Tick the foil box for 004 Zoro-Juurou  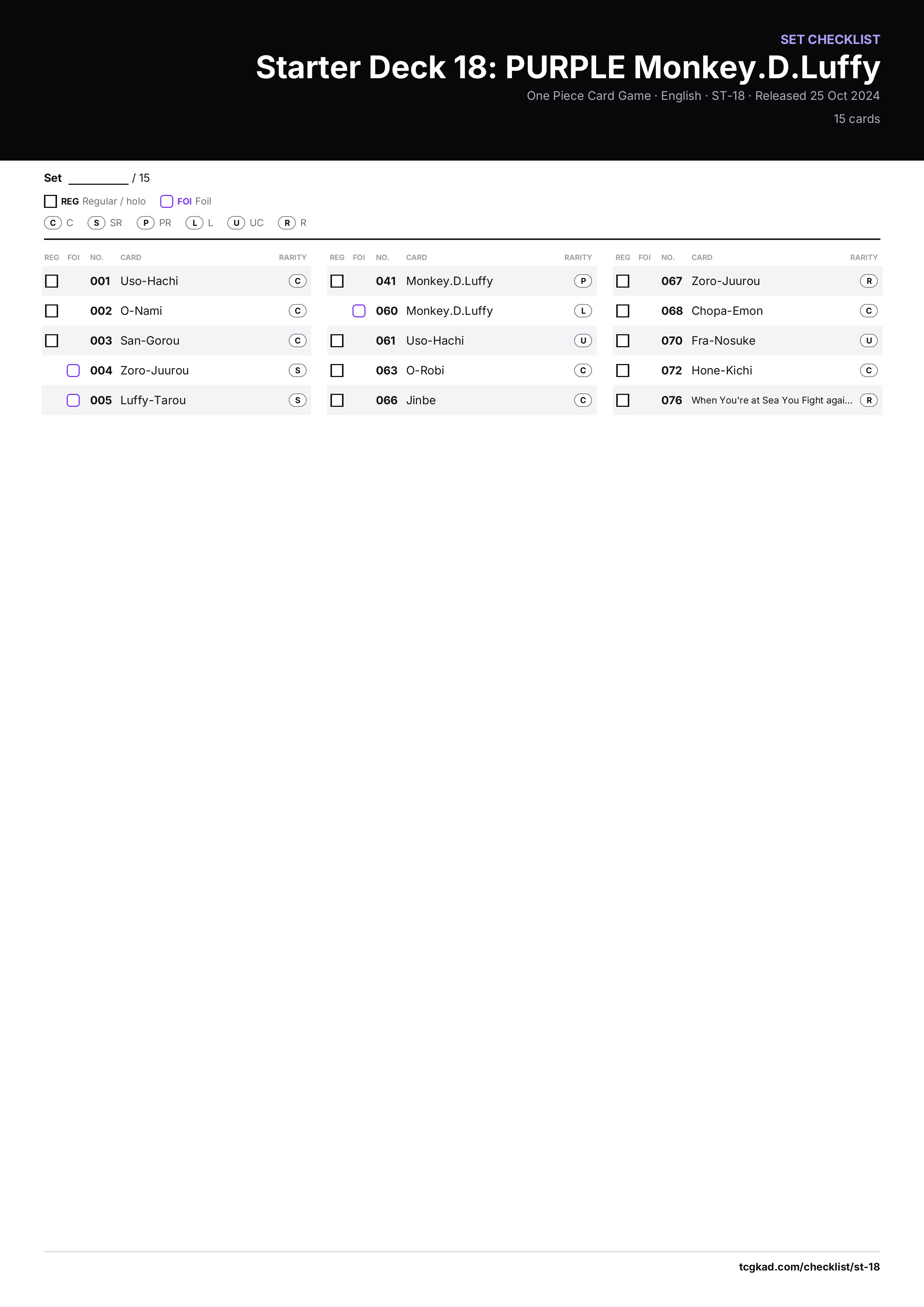pyautogui.click(x=73, y=371)
